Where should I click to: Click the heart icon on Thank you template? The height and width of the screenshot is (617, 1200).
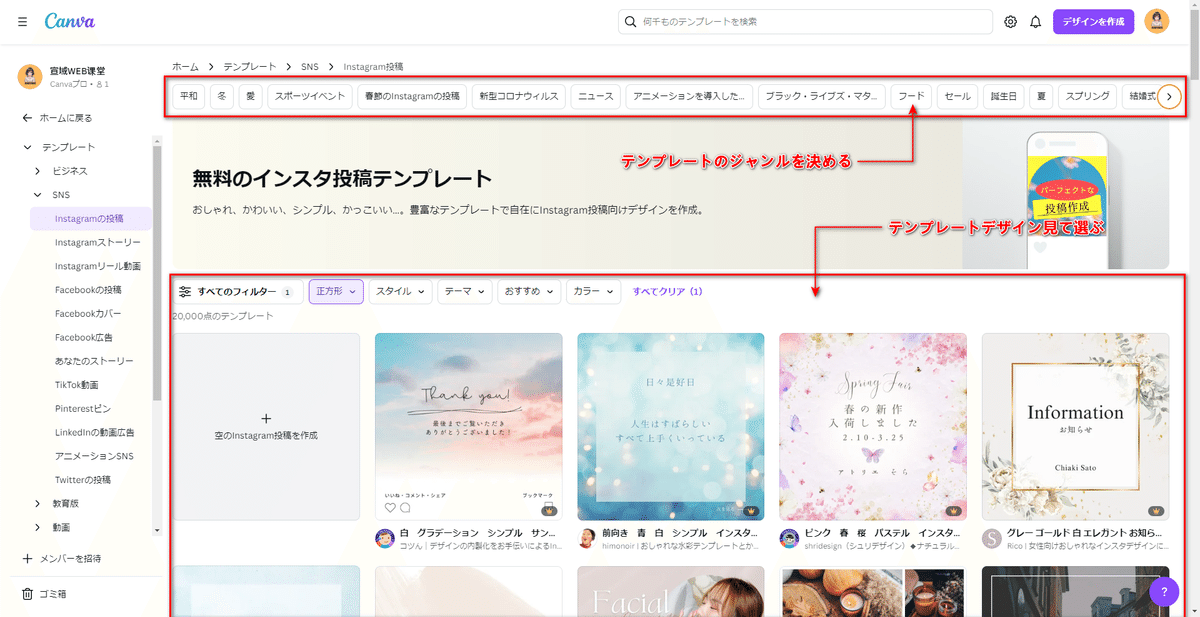point(390,508)
